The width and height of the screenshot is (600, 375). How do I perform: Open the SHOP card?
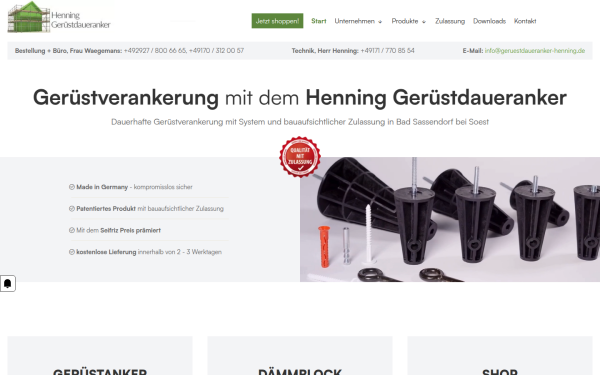pyautogui.click(x=500, y=356)
